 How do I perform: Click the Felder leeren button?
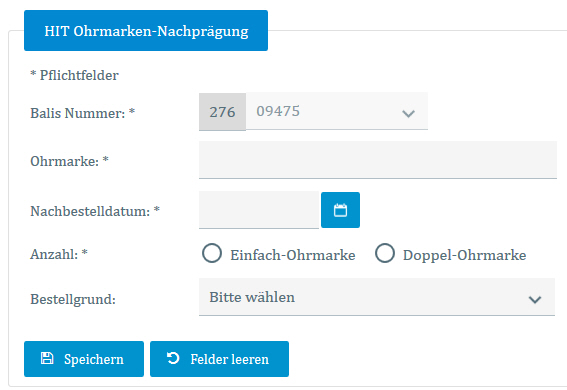point(219,359)
